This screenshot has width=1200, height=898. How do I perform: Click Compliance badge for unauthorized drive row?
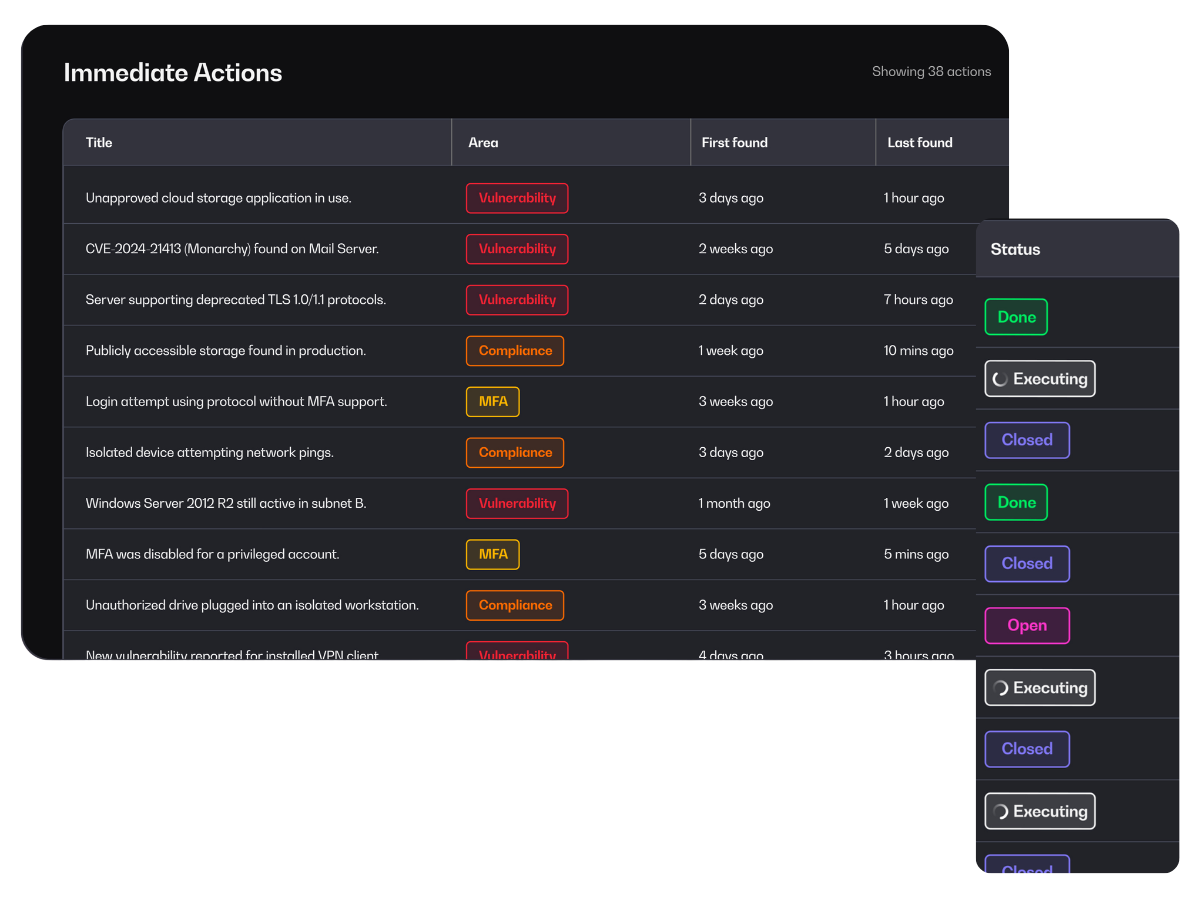[x=515, y=605]
